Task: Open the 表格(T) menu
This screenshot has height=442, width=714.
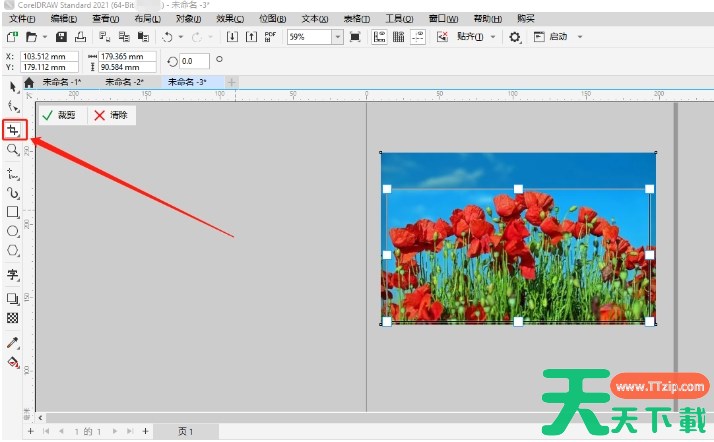Action: (x=357, y=19)
